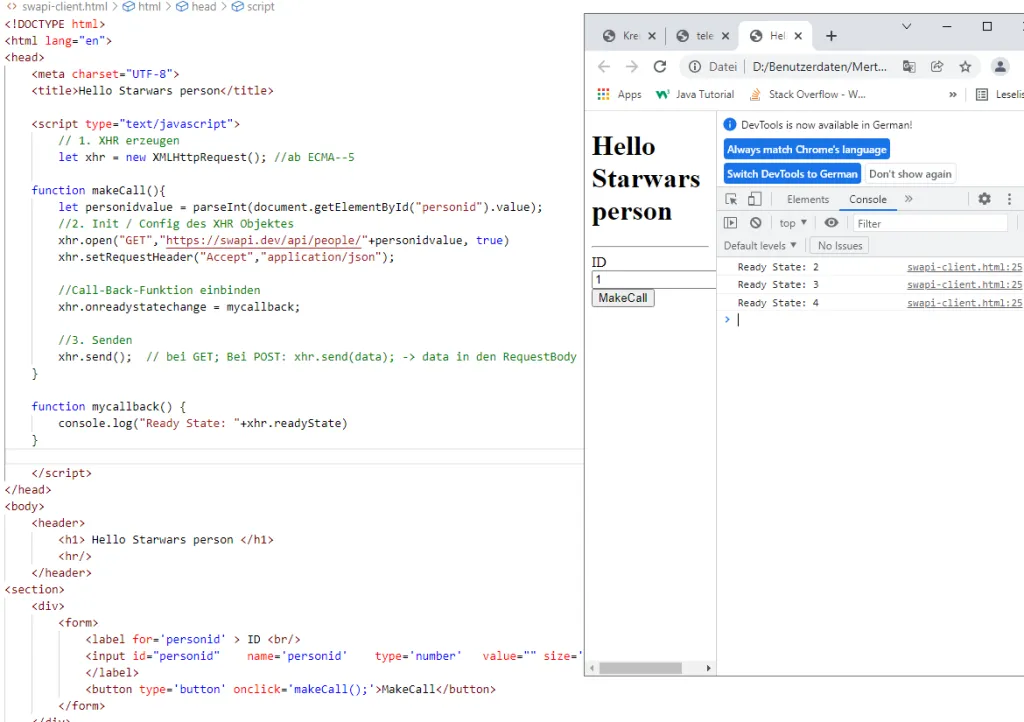This screenshot has height=722, width=1024.
Task: Click 'DevTools is now available in German!' text
Action: tap(826, 125)
